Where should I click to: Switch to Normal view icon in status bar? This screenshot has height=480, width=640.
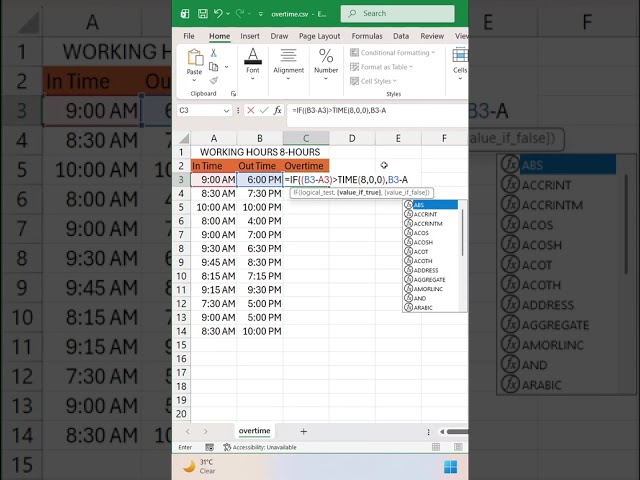(x=436, y=447)
